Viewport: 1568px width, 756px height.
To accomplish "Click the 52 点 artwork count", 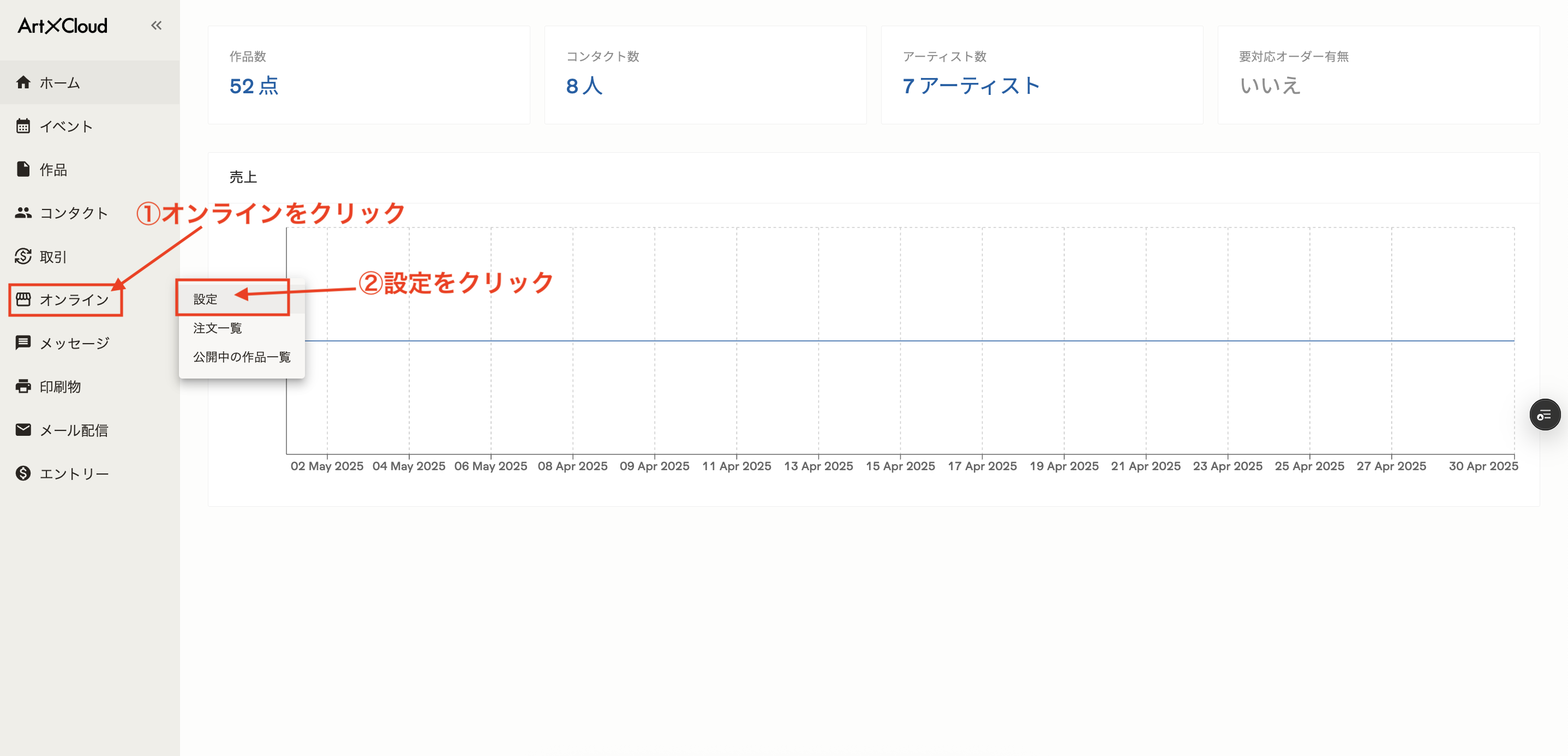I will point(254,86).
